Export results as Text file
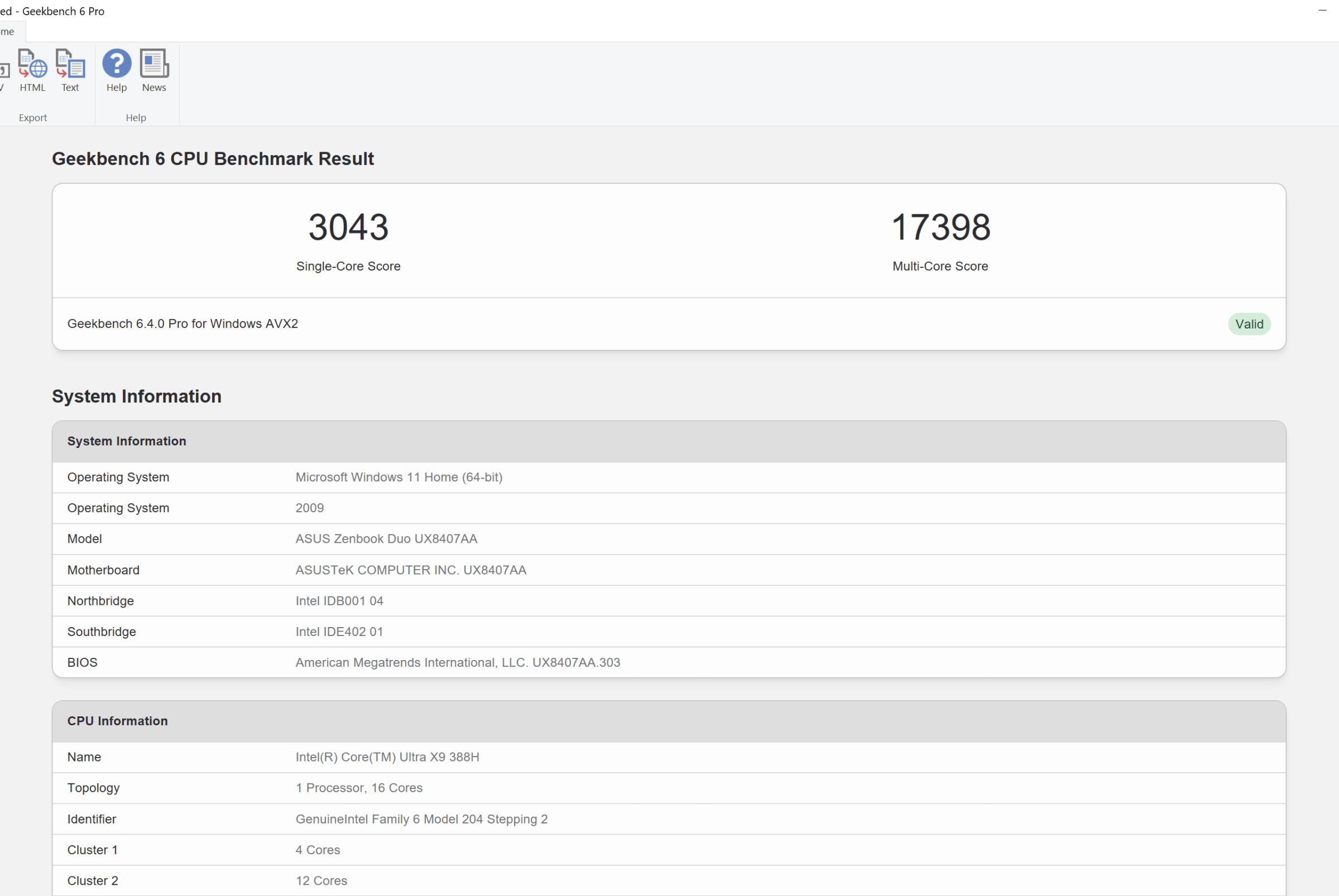The height and width of the screenshot is (896, 1339). (70, 70)
